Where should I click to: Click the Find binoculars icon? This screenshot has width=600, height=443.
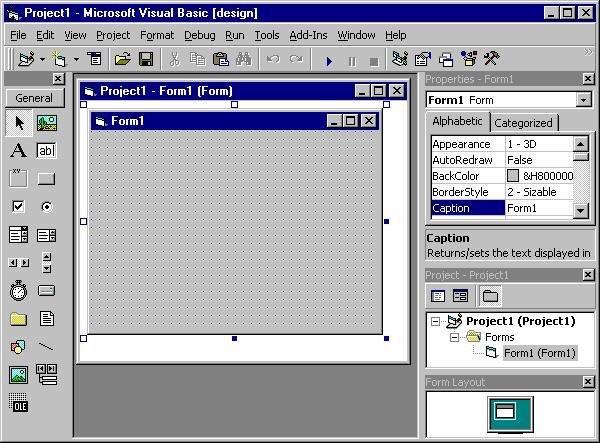point(244,59)
